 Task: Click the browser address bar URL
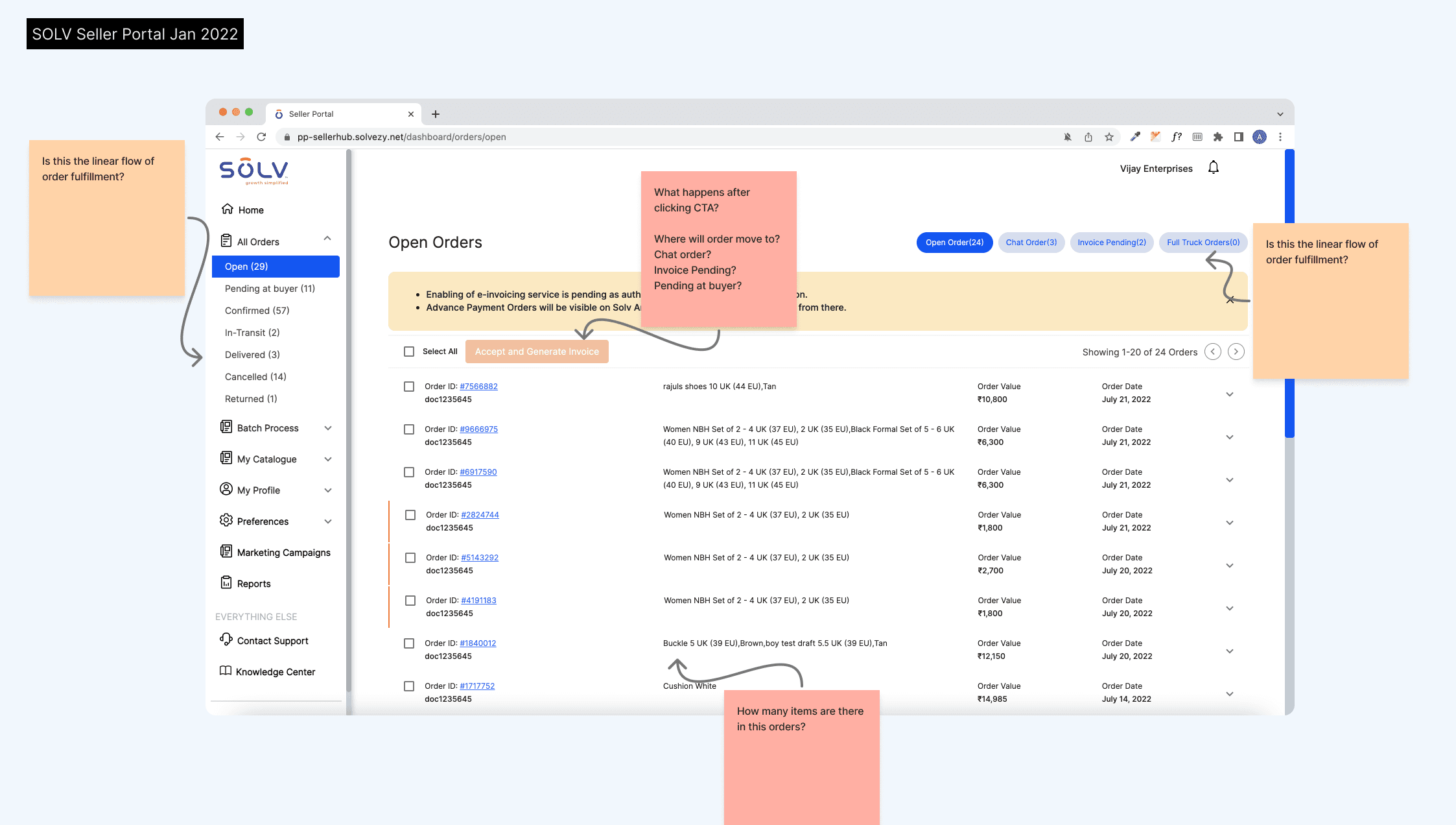click(402, 137)
